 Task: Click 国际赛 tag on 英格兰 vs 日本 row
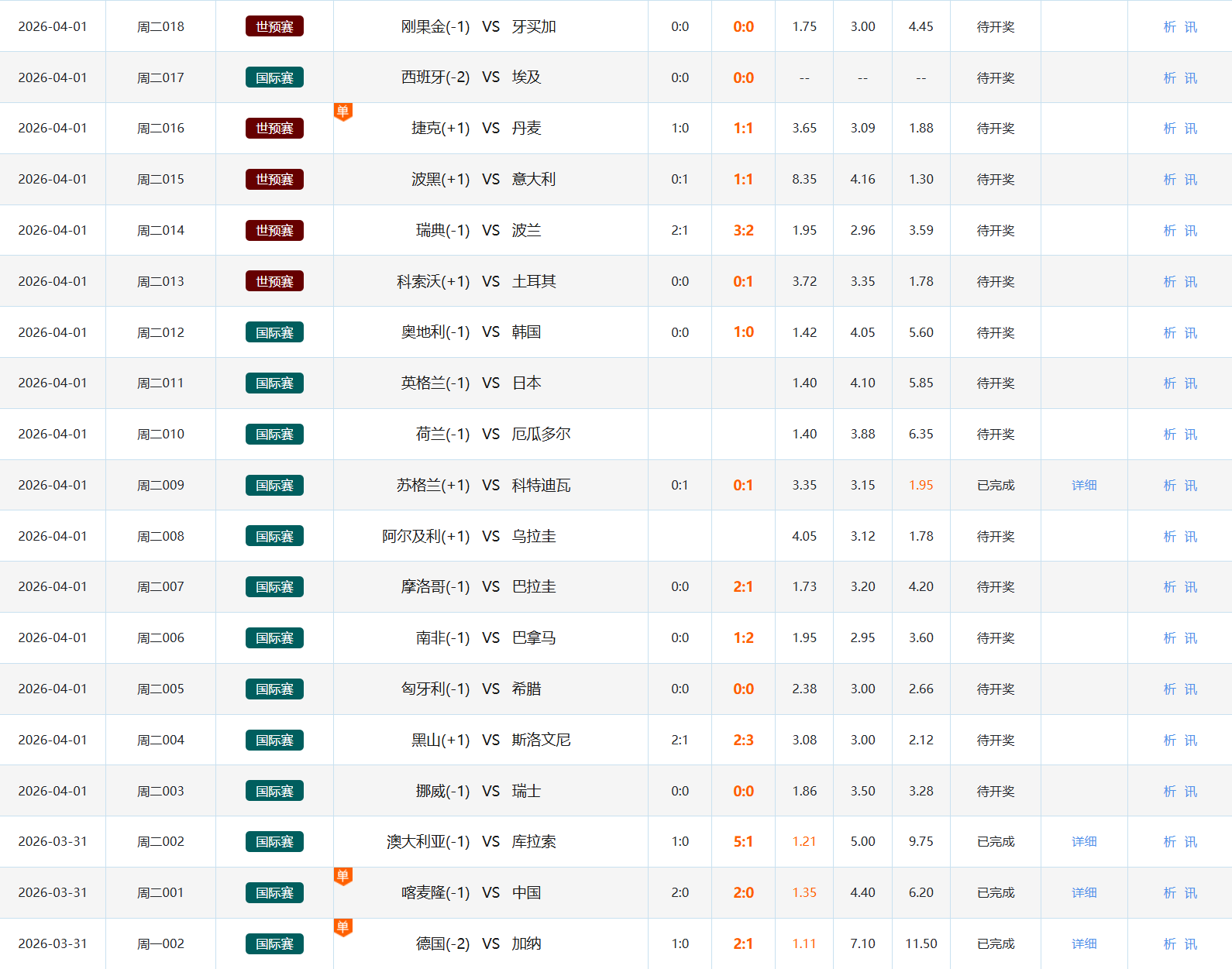tap(274, 383)
